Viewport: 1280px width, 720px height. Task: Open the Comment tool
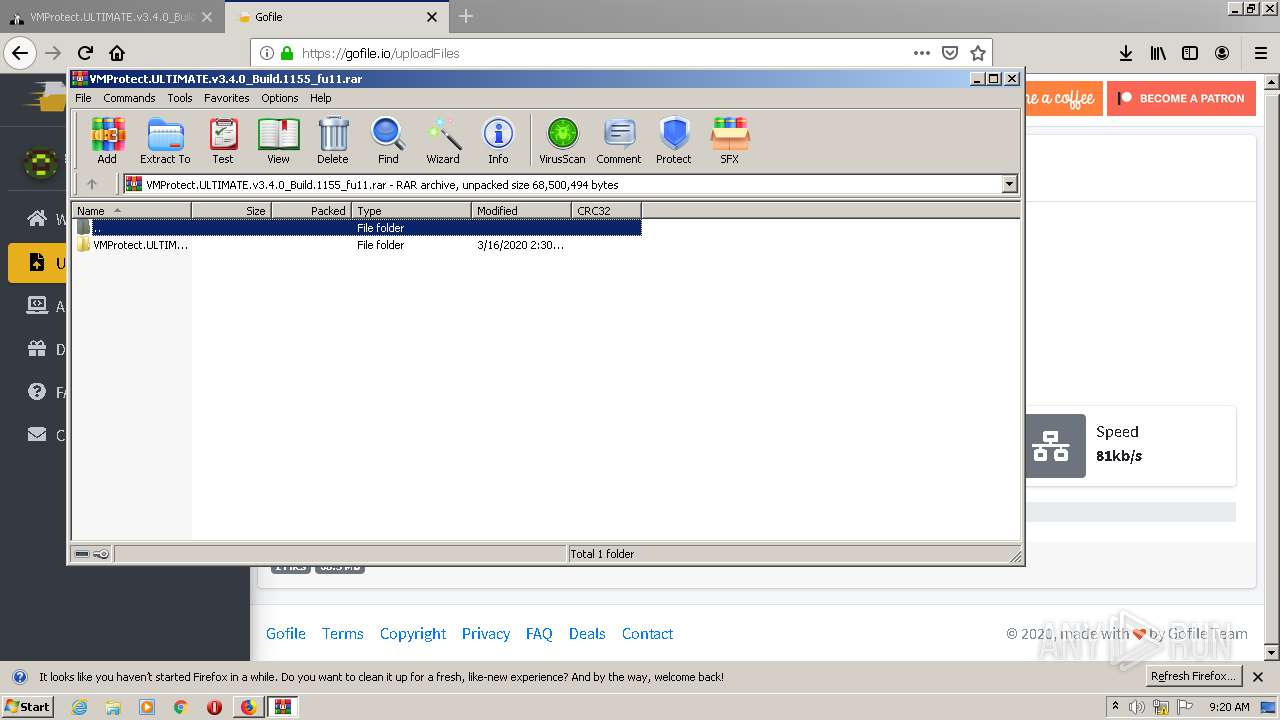click(x=619, y=140)
